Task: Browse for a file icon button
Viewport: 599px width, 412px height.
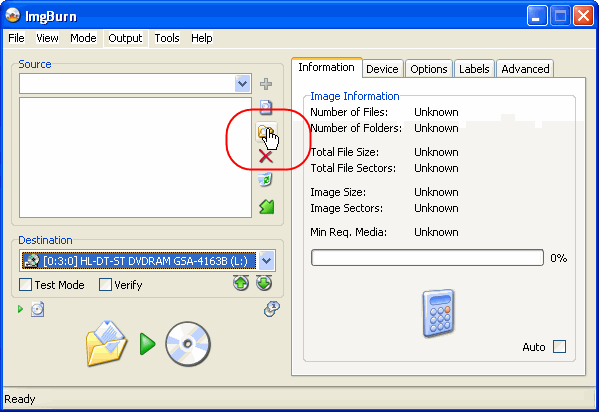Action: pos(266,107)
